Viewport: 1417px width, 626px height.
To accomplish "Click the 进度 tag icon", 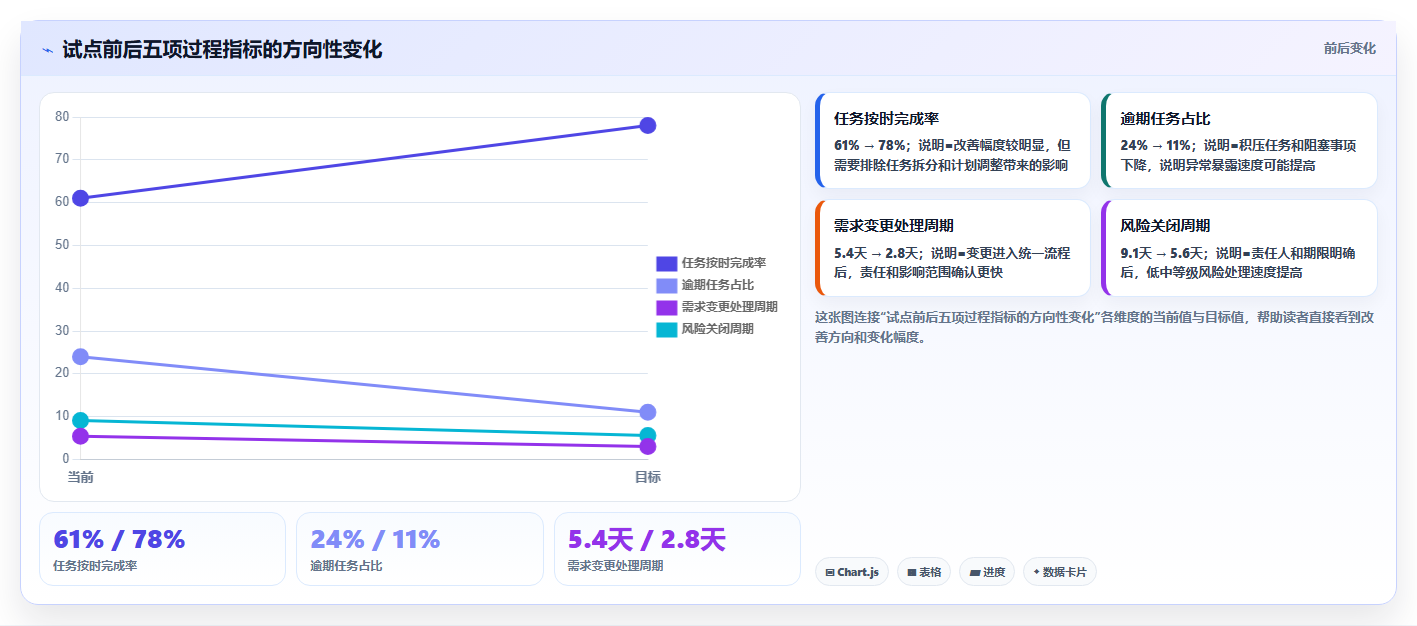I will point(975,572).
